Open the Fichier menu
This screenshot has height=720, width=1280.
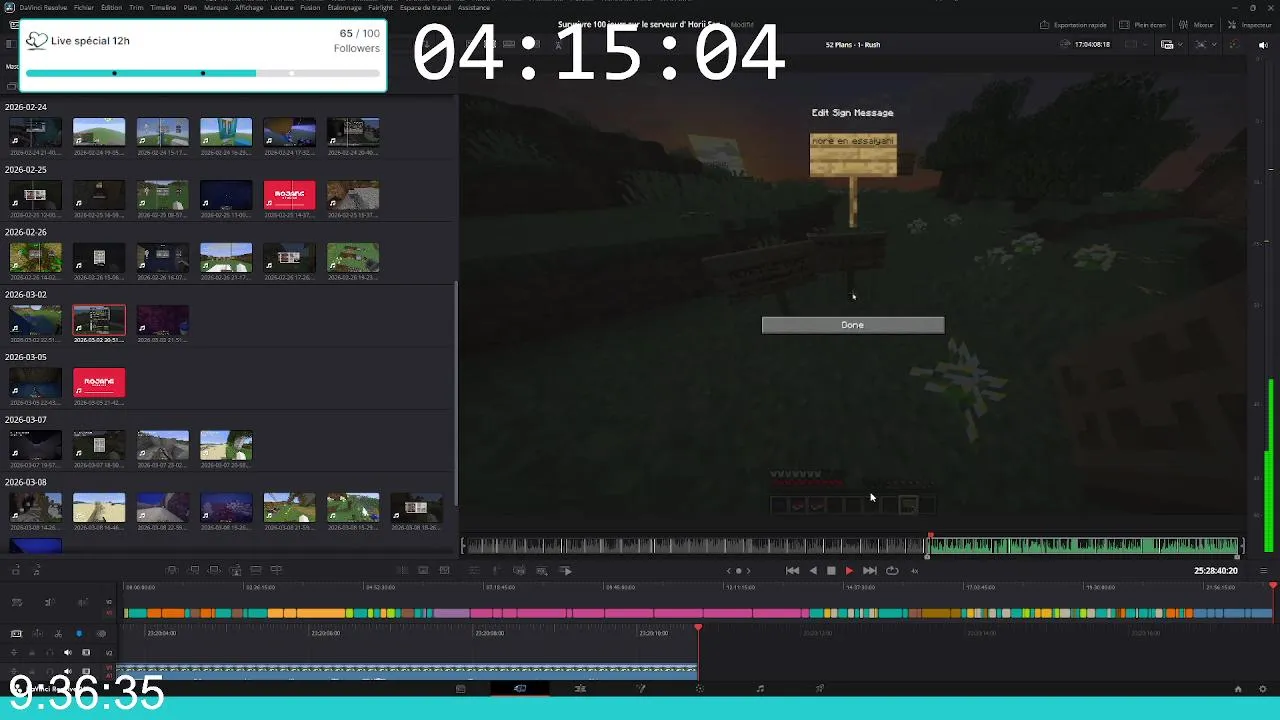(84, 7)
